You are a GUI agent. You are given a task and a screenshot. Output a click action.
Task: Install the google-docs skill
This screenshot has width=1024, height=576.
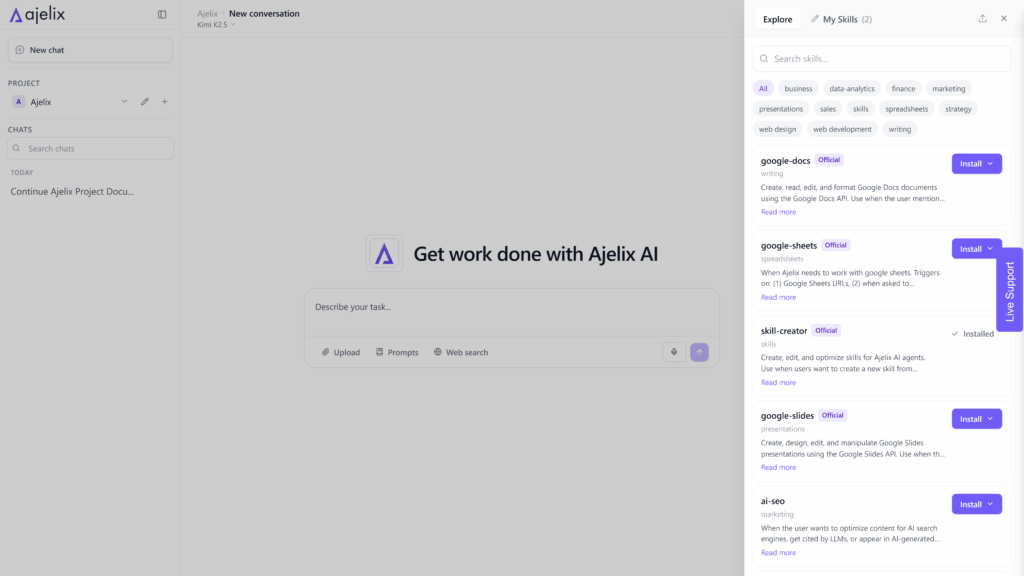(976, 164)
